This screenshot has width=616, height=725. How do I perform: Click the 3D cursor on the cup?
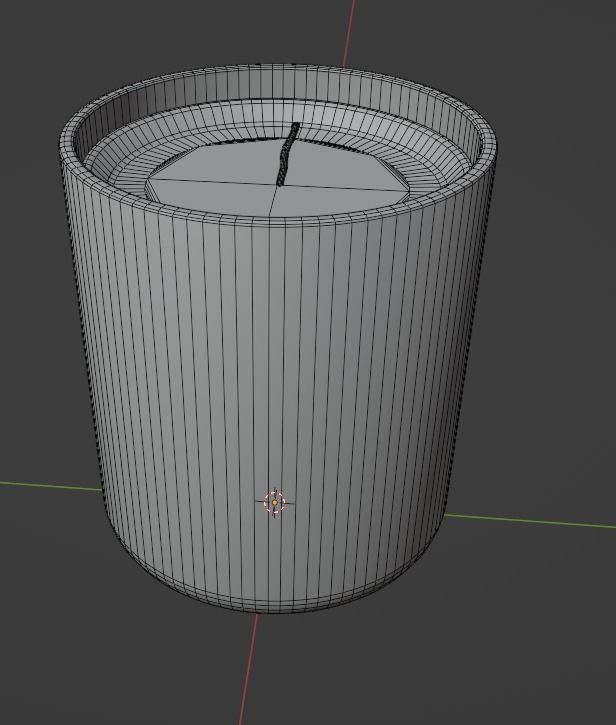[x=275, y=502]
